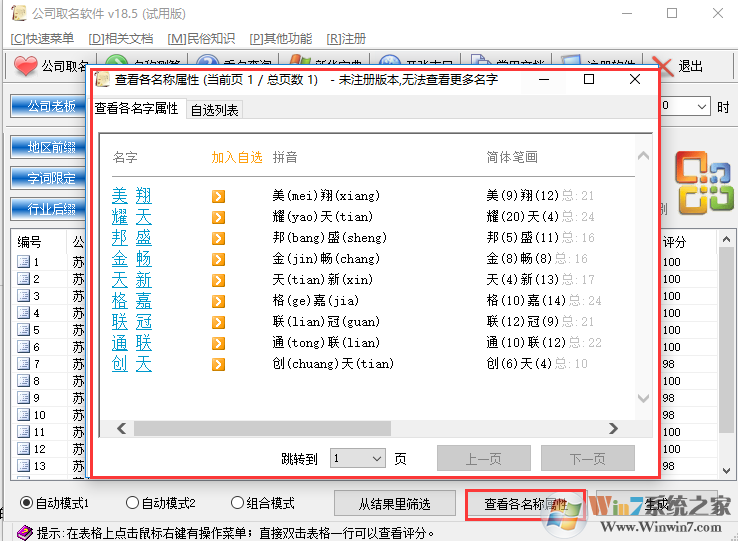Click the 从结果里筛选 button
The height and width of the screenshot is (541, 738).
395,504
